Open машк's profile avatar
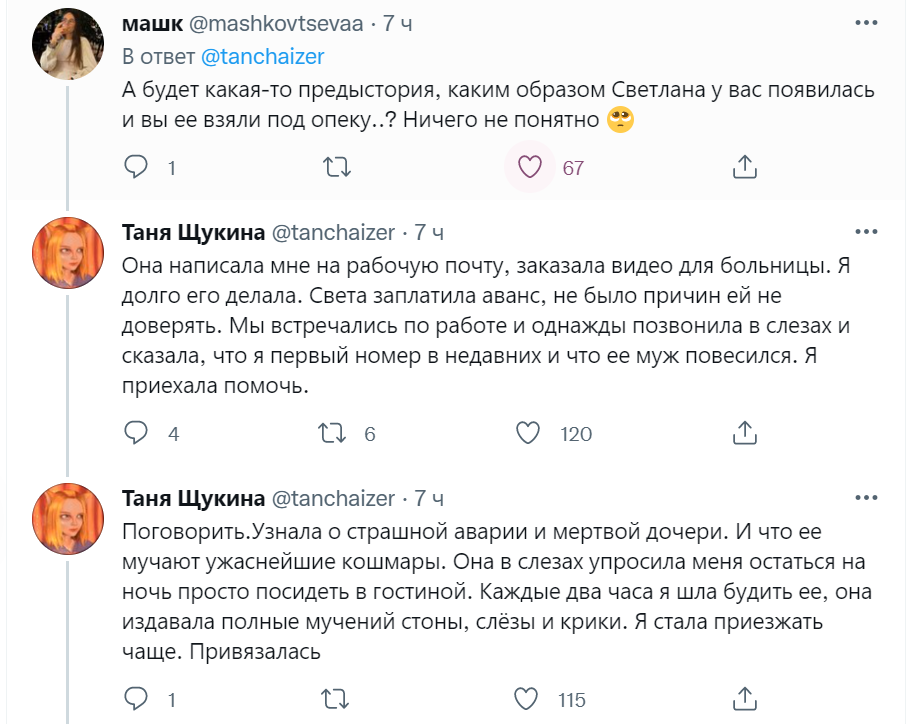Screen dimensions: 910x724 click(67, 46)
